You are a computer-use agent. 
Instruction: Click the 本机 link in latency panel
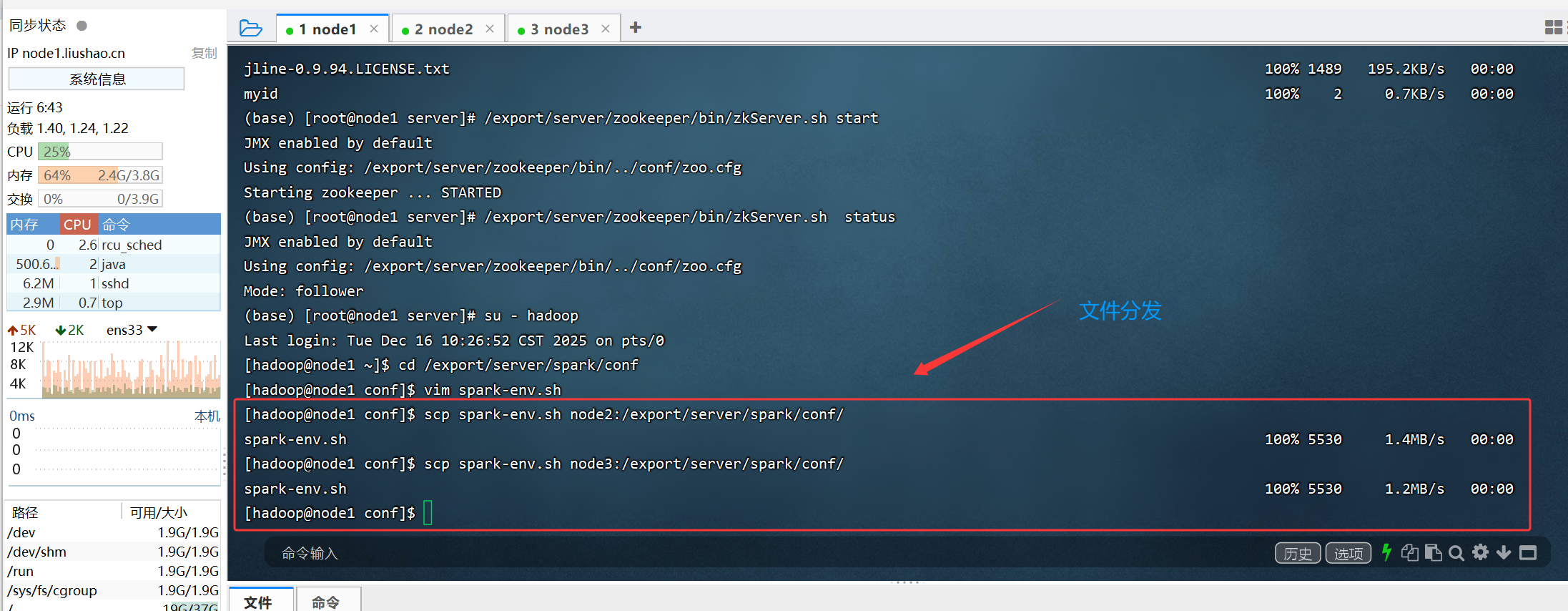(x=207, y=416)
